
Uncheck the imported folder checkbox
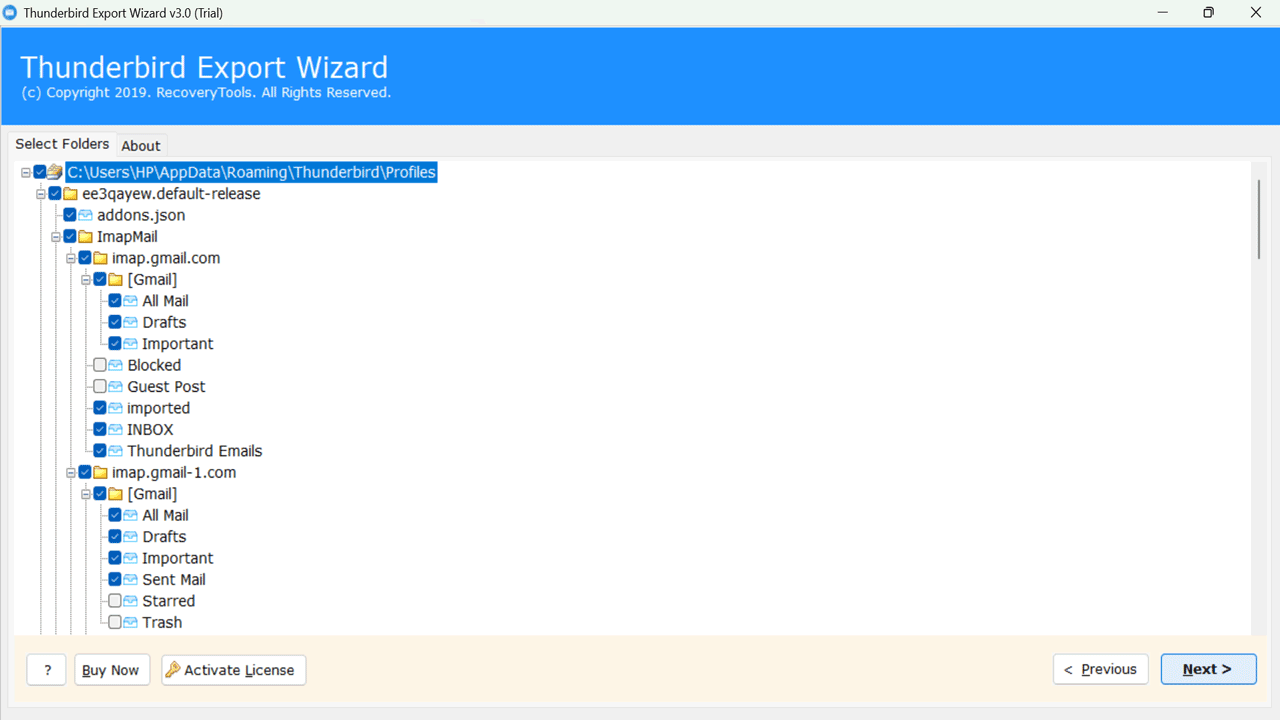pyautogui.click(x=100, y=408)
